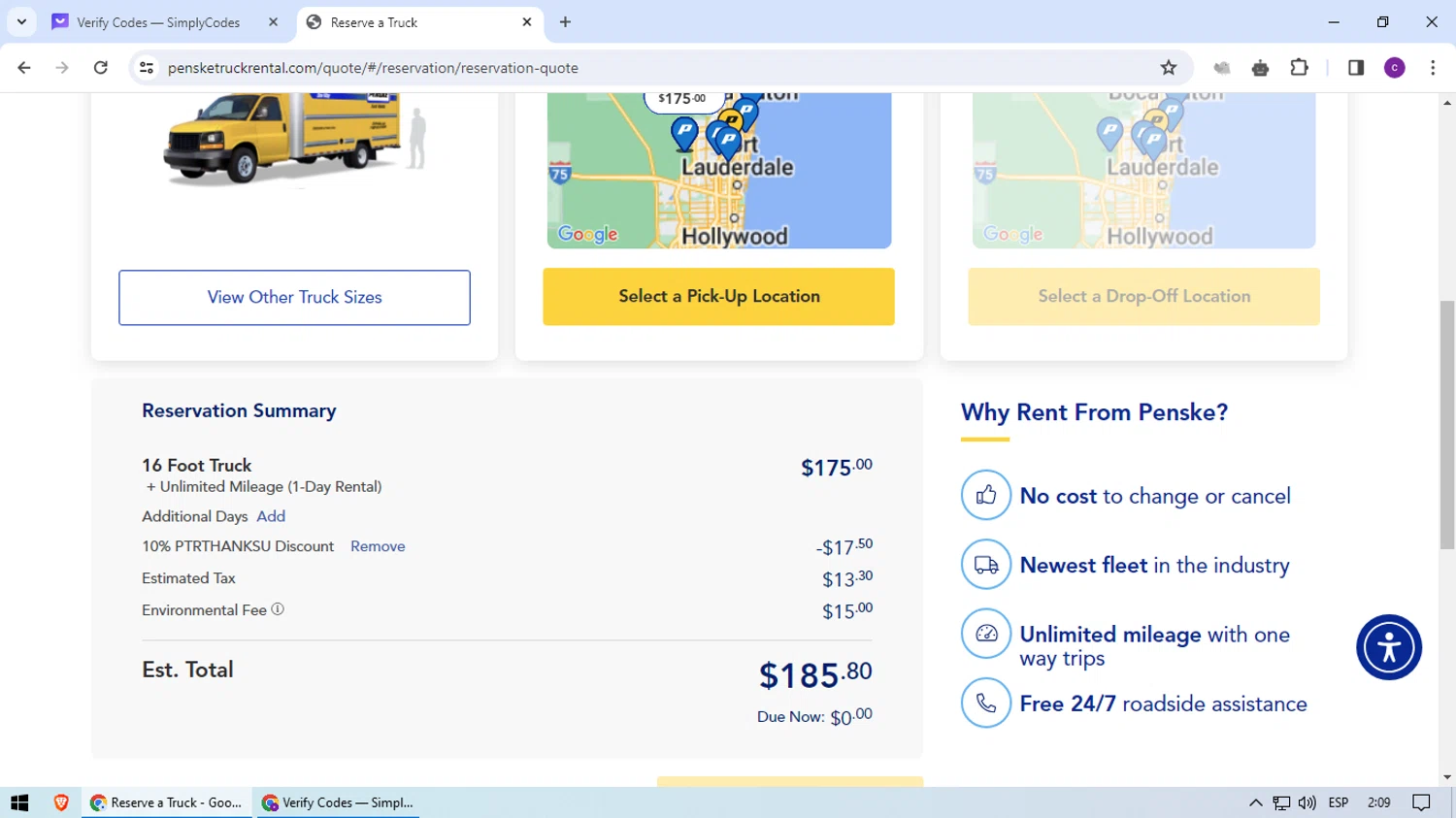Viewport: 1456px width, 818px height.
Task: Open the tab search dropdown arrow
Action: tap(21, 21)
